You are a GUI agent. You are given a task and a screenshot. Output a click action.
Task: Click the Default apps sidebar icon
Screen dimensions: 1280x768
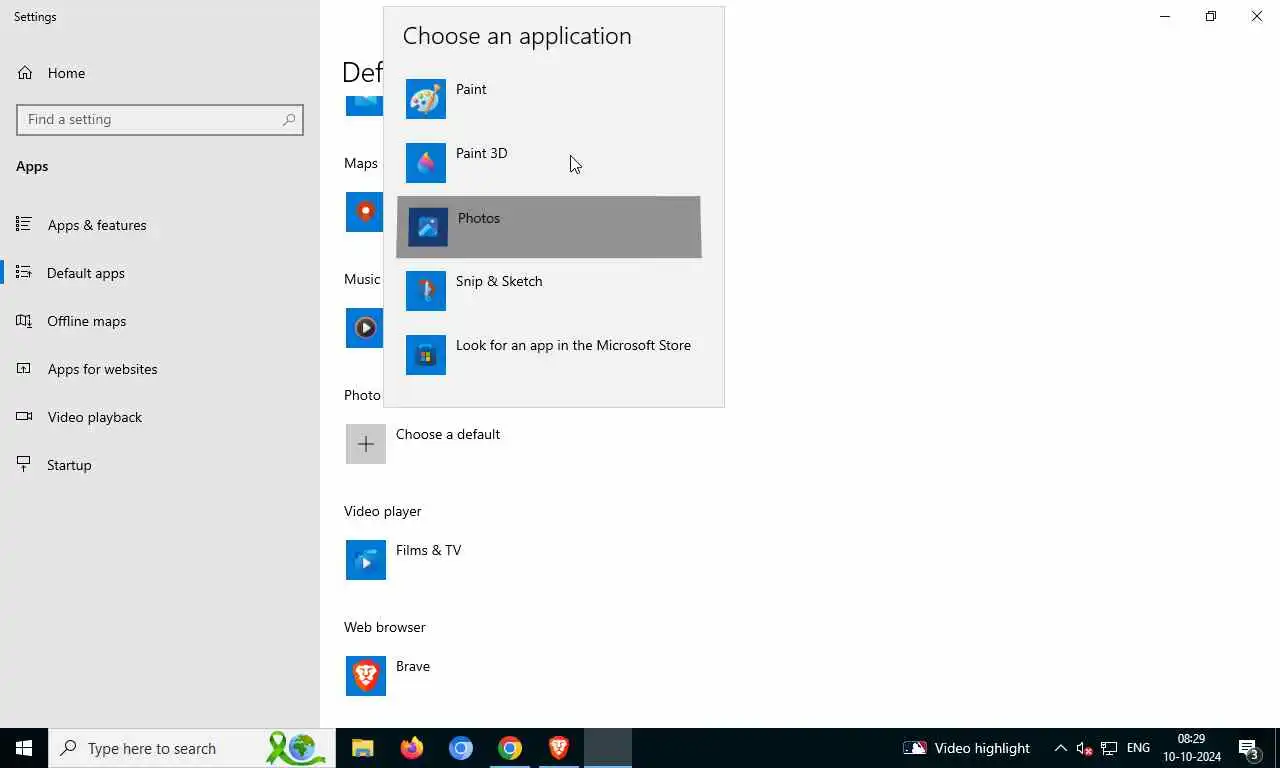(x=24, y=272)
